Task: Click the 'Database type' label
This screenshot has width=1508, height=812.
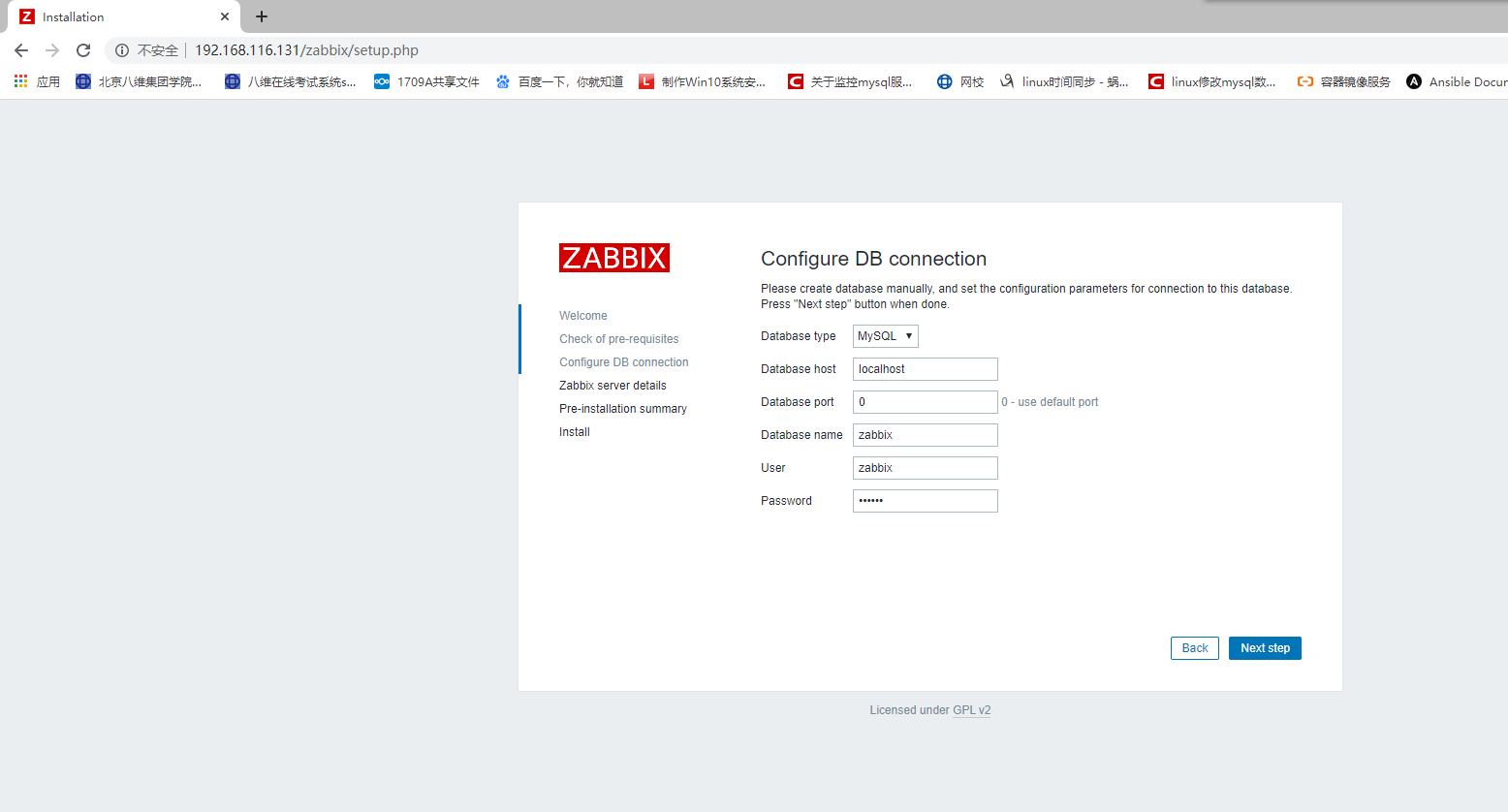Action: pyautogui.click(x=799, y=336)
